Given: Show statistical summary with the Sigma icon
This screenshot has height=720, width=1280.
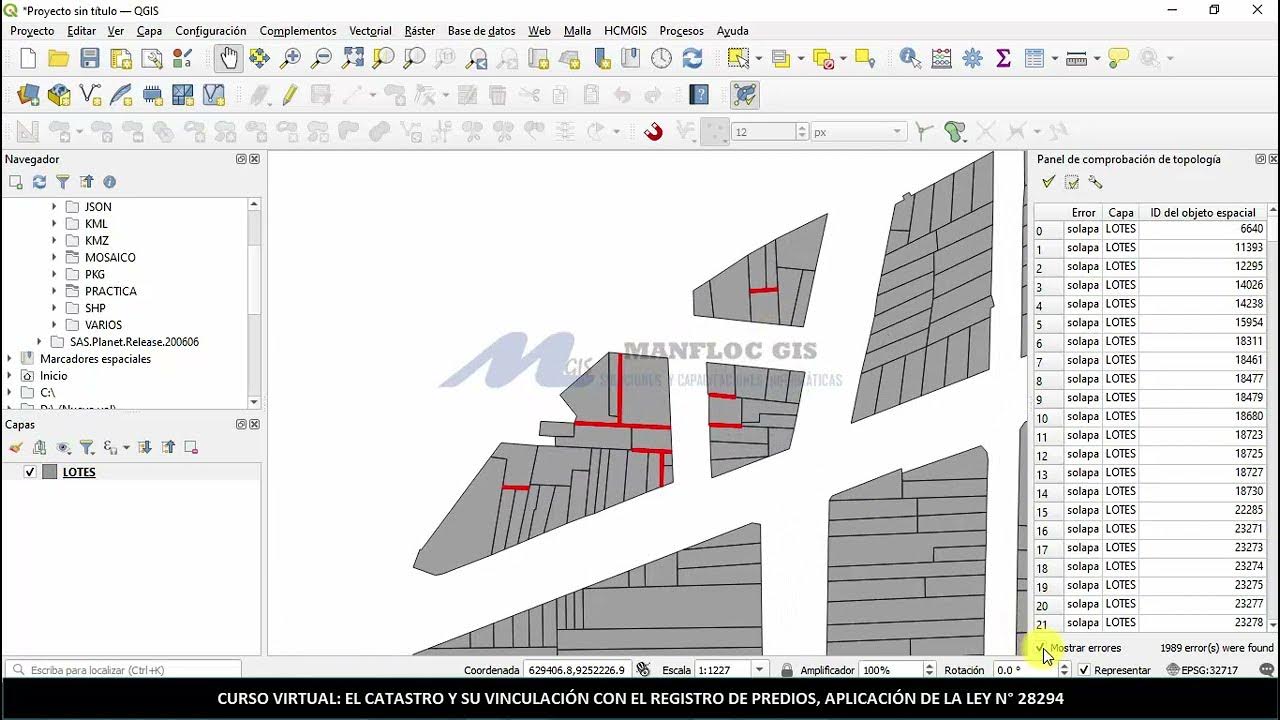Looking at the screenshot, I should (1003, 59).
